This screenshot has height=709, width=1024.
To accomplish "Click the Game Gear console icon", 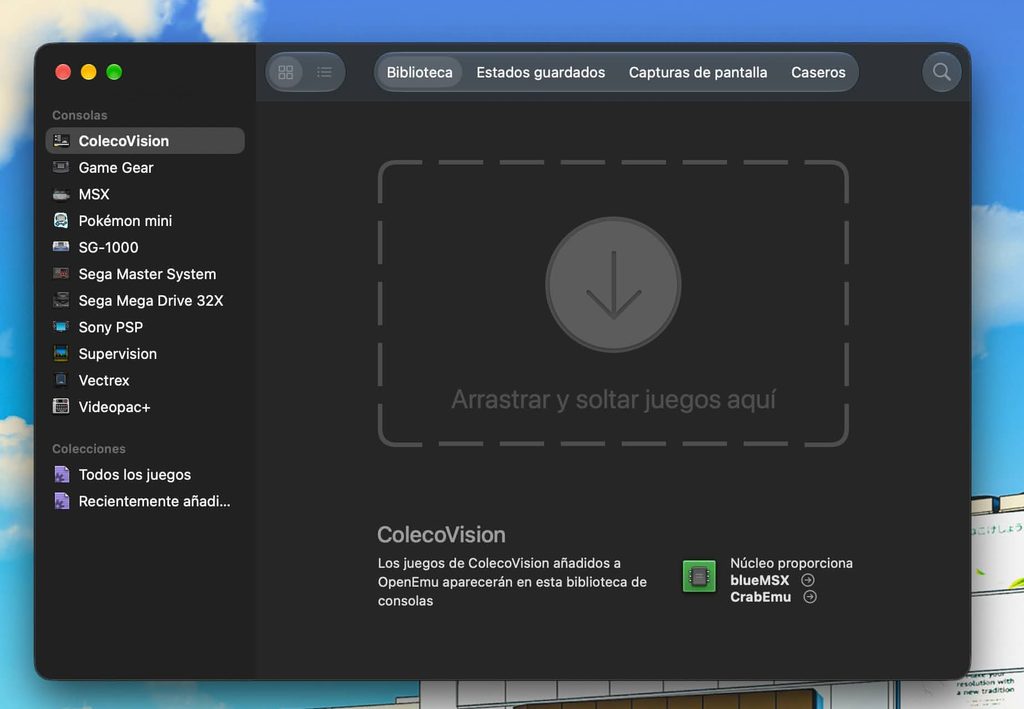I will (x=61, y=167).
